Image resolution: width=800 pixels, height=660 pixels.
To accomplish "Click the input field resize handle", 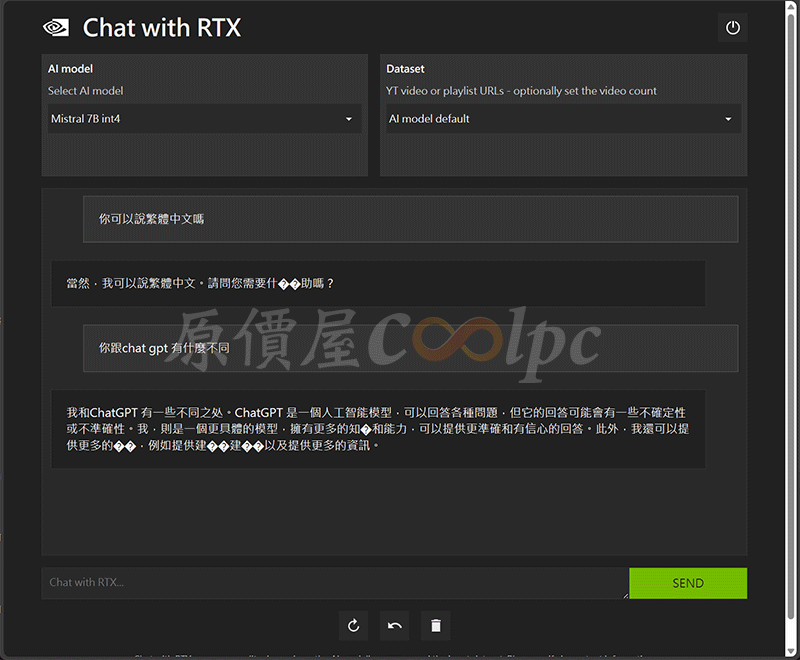I will point(626,596).
